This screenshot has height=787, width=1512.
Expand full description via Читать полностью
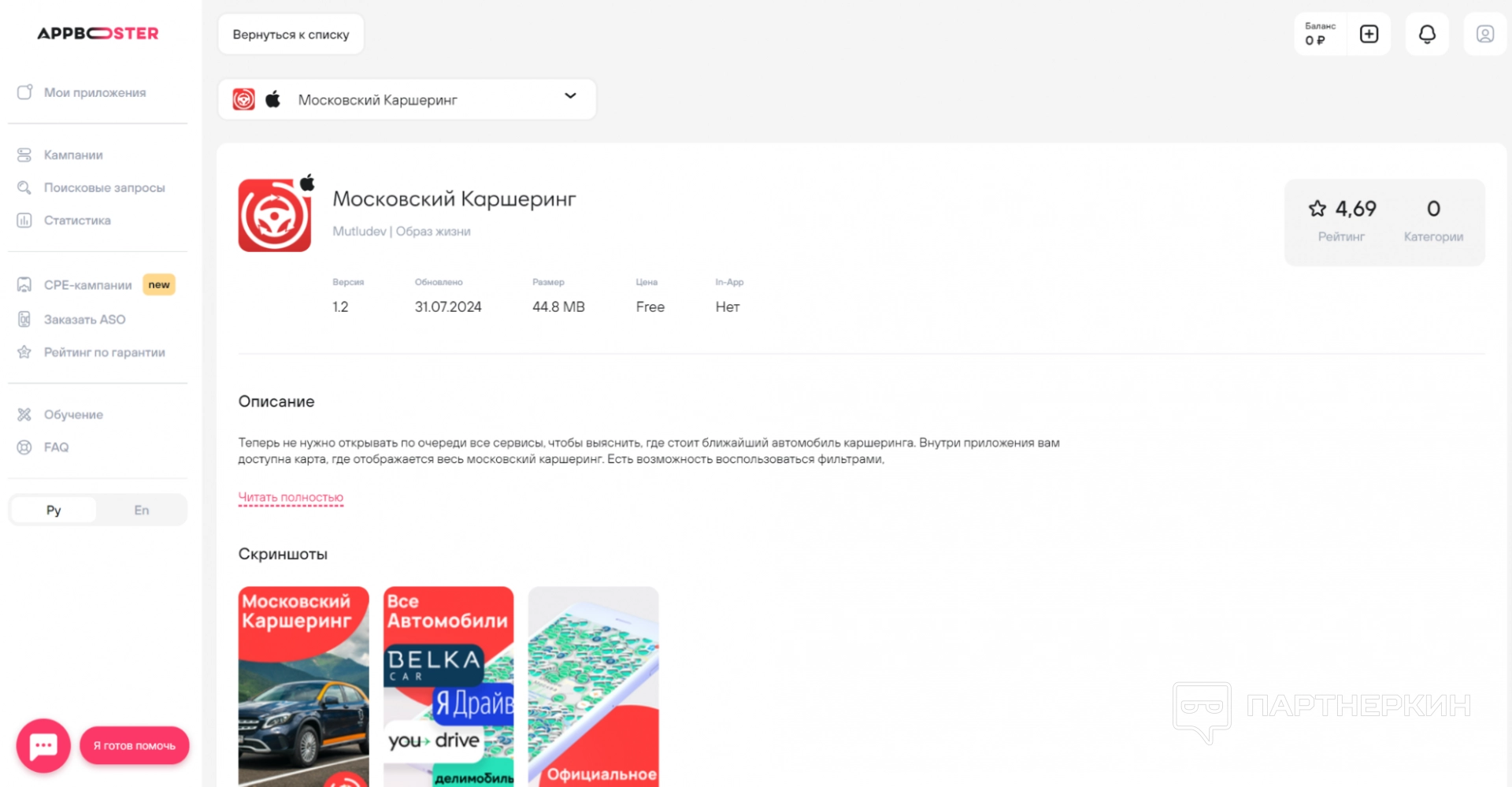pos(291,497)
